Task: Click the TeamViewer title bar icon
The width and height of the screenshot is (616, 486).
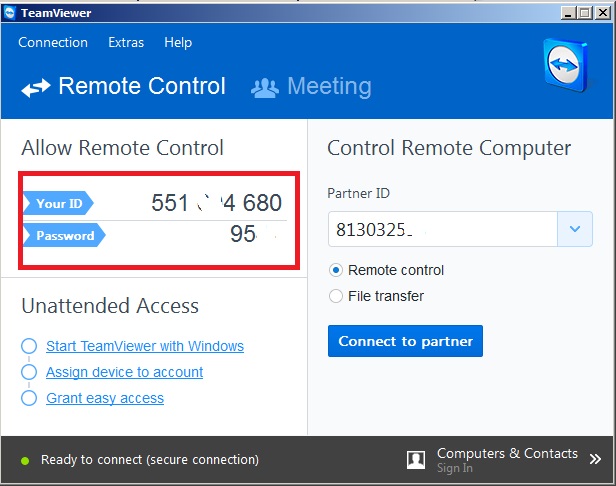Action: tap(9, 13)
